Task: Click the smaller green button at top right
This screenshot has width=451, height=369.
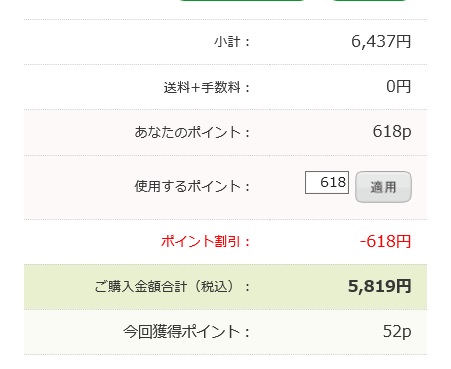Action: (x=369, y=0)
